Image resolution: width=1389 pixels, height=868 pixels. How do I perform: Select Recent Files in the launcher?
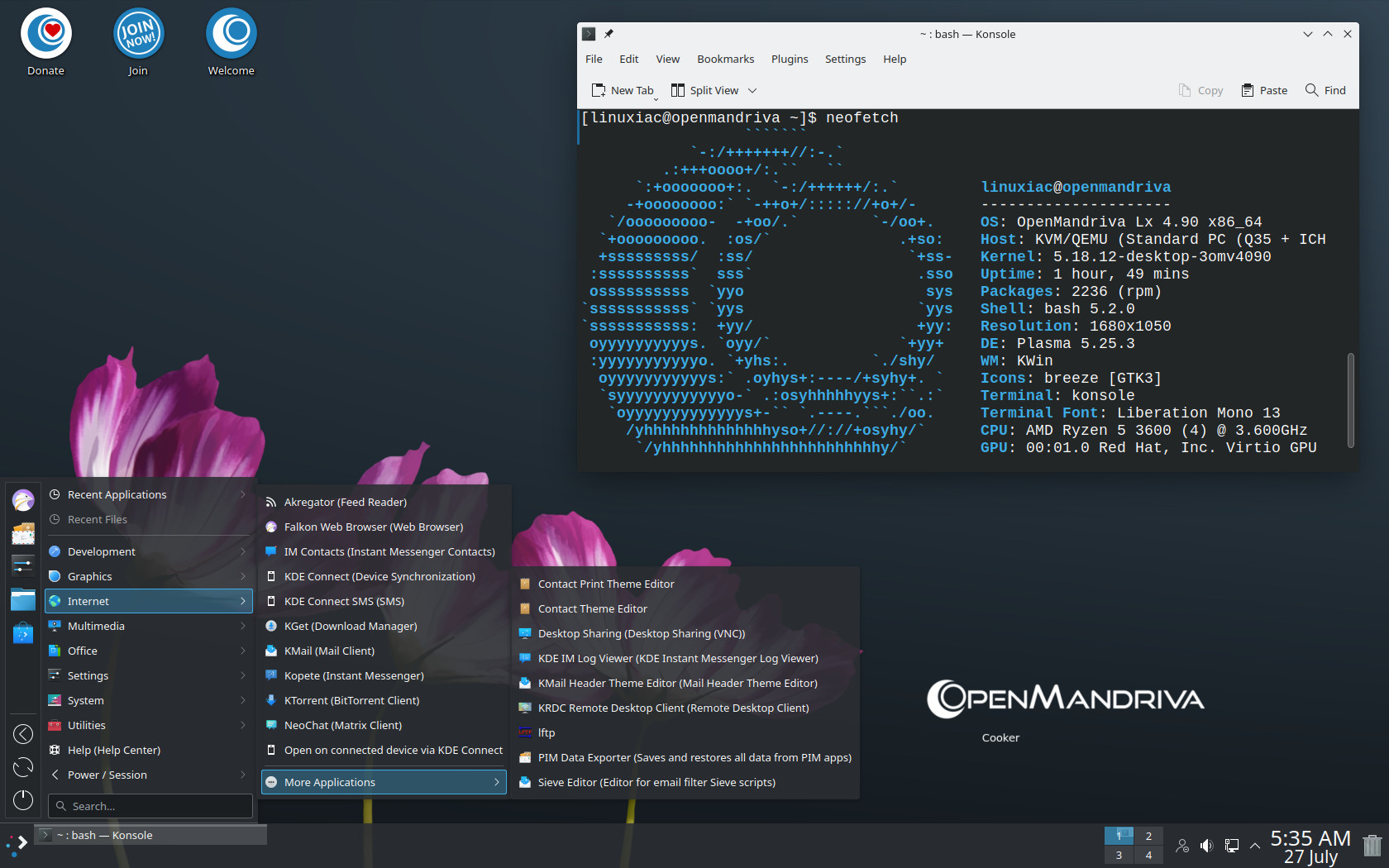(x=148, y=519)
